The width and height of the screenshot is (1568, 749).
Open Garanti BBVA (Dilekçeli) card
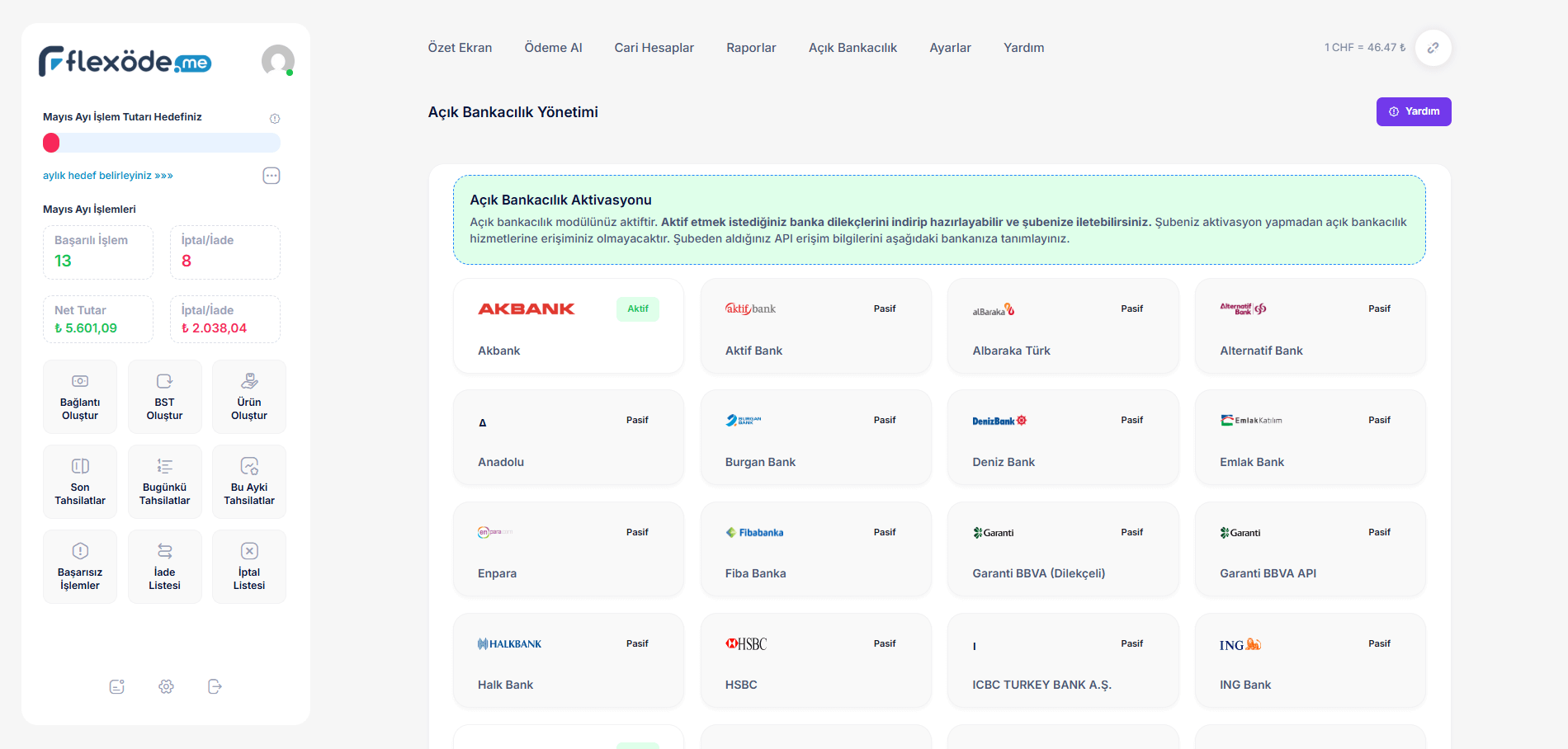(x=1063, y=549)
